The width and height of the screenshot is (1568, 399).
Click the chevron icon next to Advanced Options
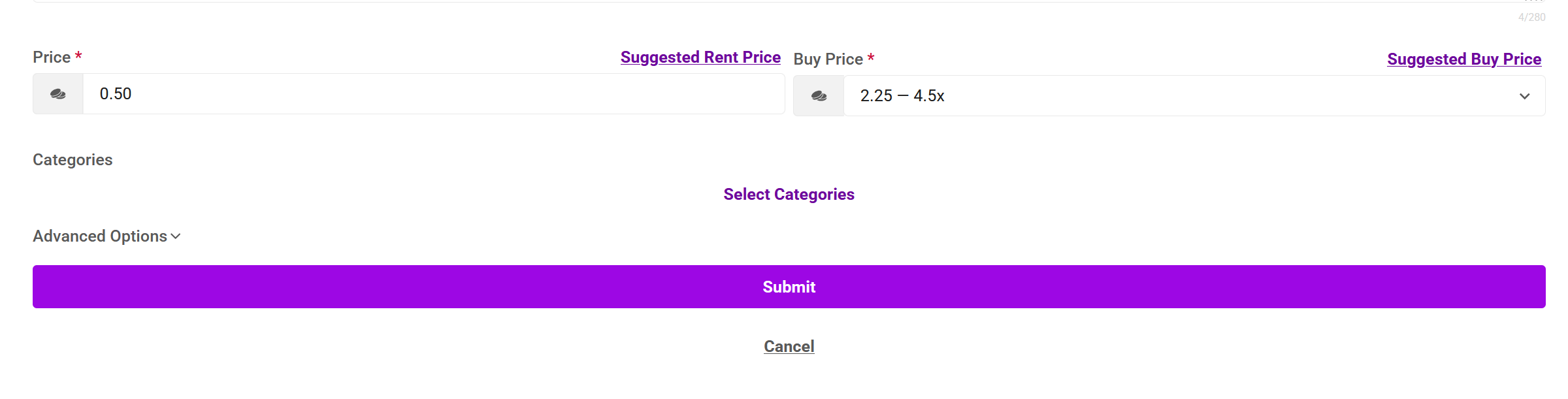click(176, 236)
